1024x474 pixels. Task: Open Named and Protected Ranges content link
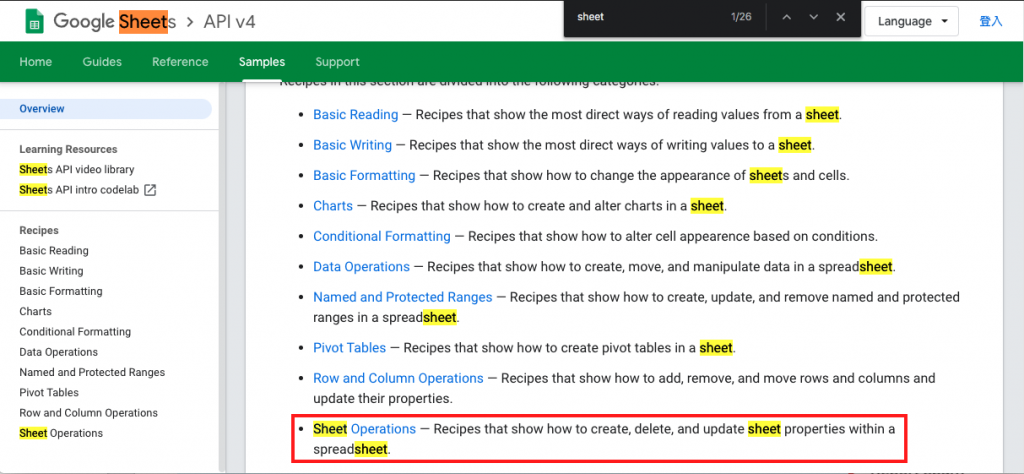(x=403, y=297)
